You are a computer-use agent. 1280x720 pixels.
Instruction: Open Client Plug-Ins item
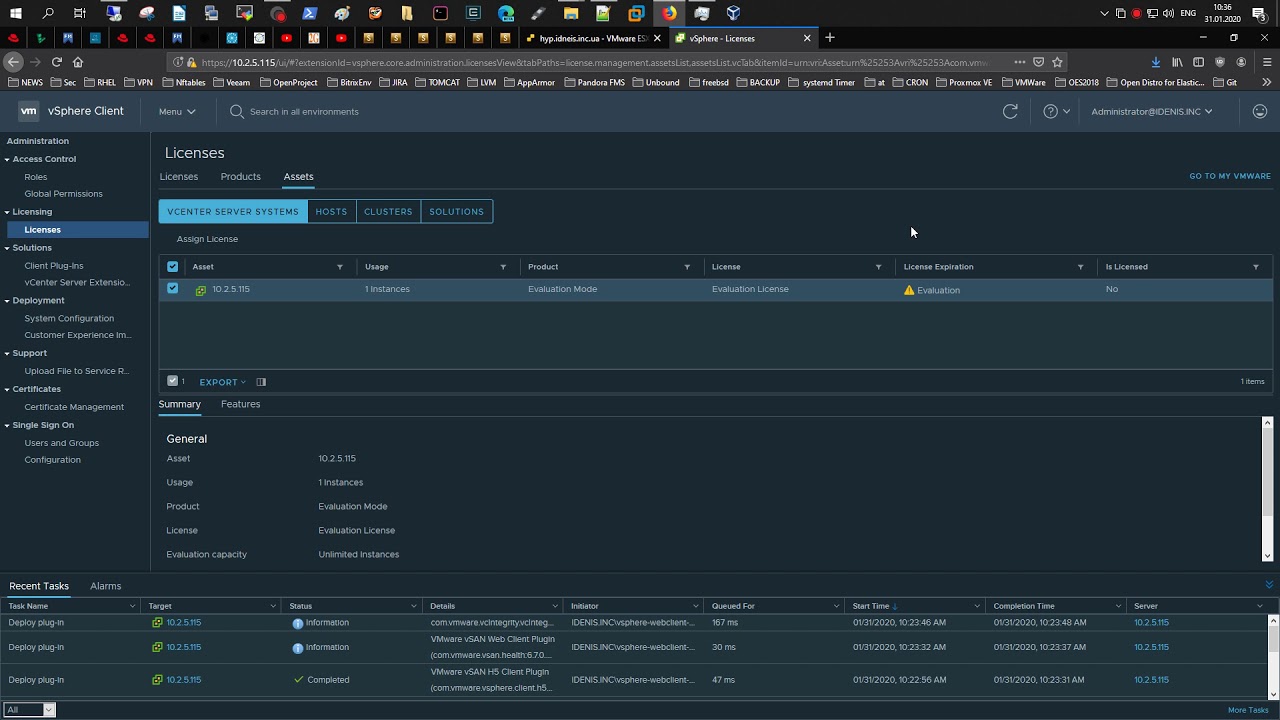54,266
